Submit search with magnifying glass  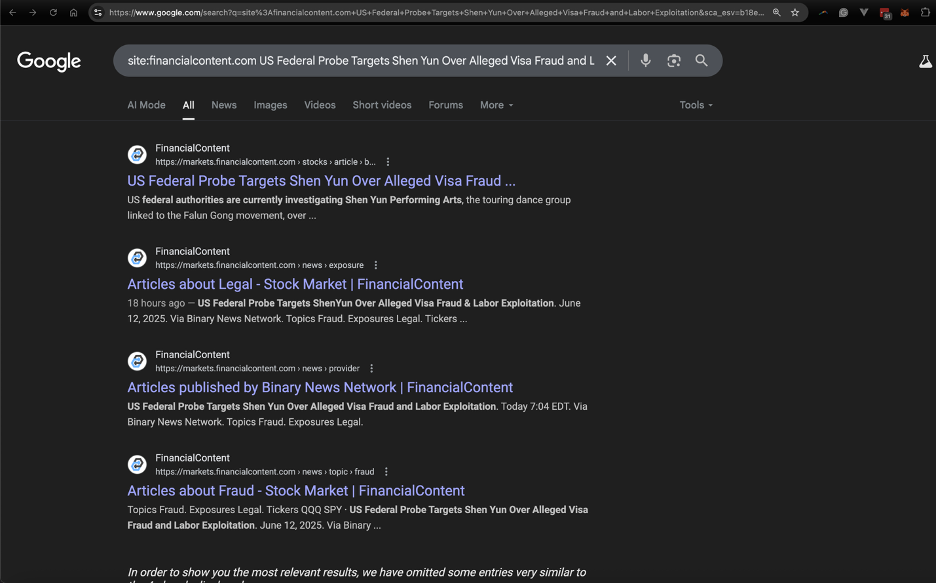click(701, 60)
